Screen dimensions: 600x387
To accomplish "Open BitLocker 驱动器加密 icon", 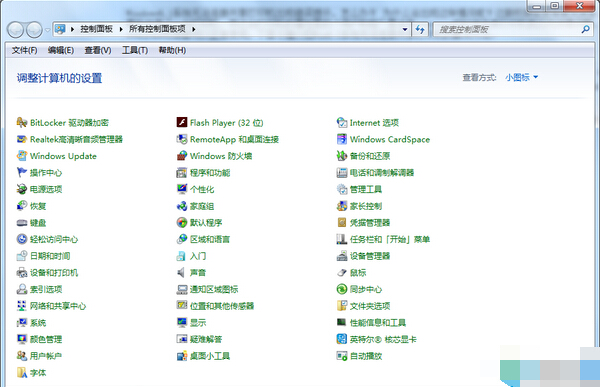I will 22,122.
